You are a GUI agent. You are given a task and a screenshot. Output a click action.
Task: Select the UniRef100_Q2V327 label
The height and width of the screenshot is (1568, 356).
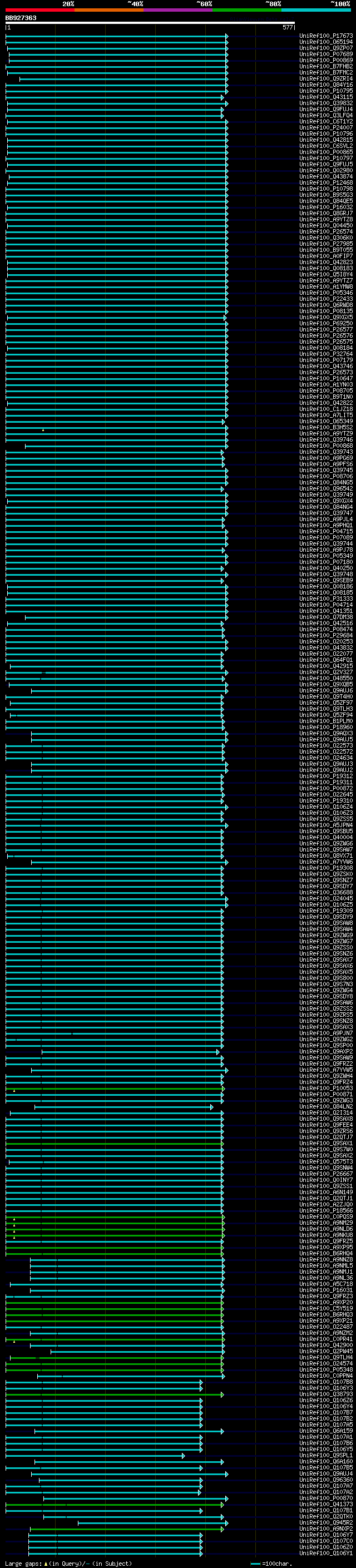pyautogui.click(x=326, y=672)
